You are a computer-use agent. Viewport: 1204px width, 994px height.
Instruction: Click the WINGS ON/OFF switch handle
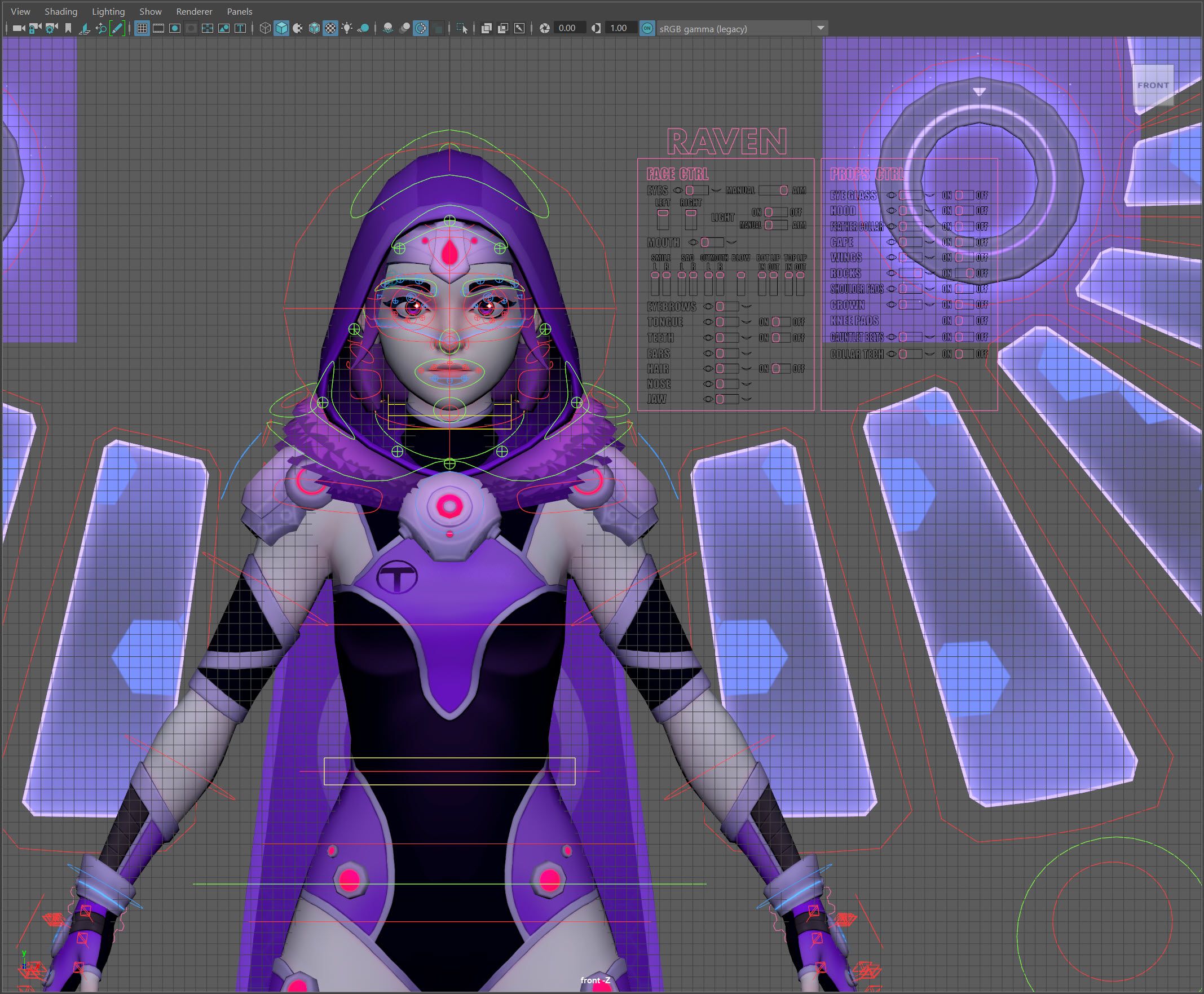point(959,258)
